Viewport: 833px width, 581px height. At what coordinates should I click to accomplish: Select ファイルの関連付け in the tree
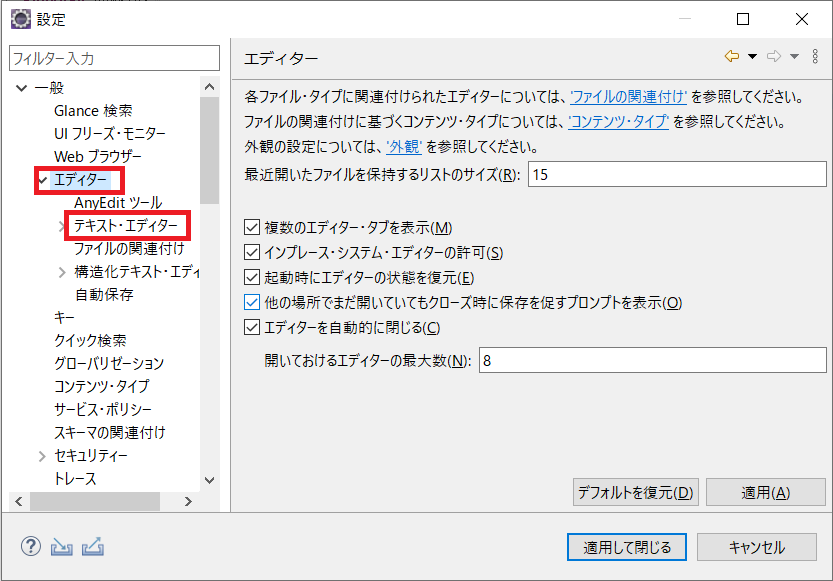[129, 249]
